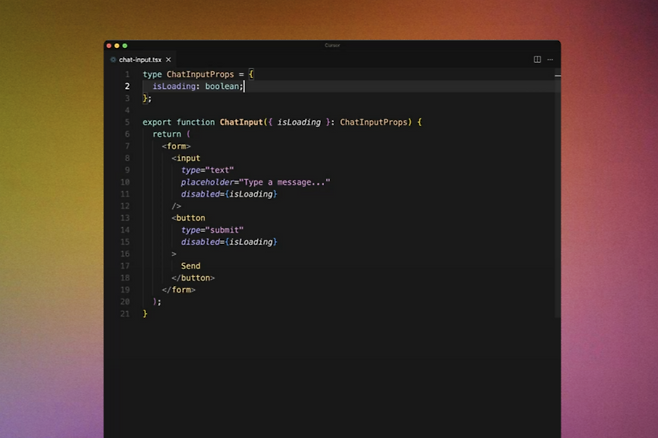This screenshot has height=438, width=658.
Task: Click line number 13 in the gutter
Action: tap(125, 217)
